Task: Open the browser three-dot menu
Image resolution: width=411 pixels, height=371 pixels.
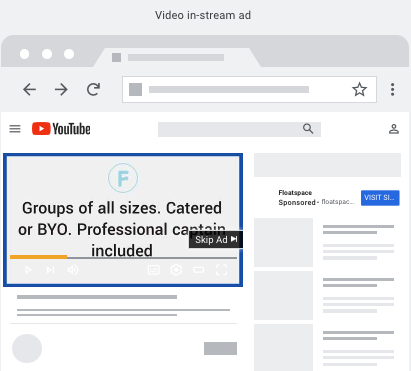Action: pos(393,89)
